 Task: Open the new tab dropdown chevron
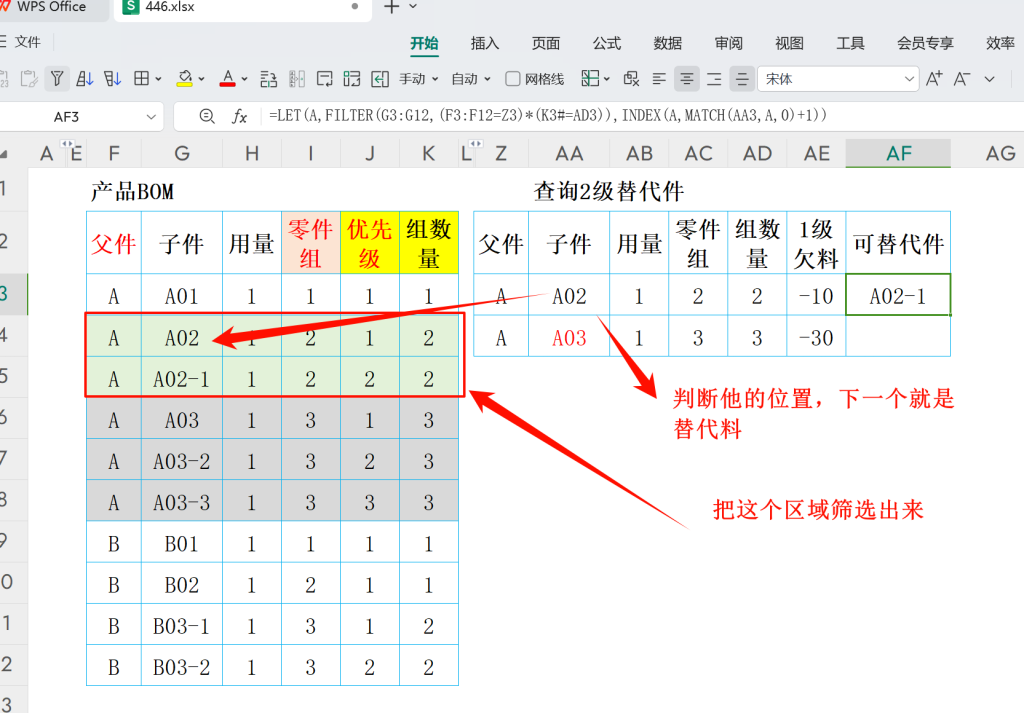point(413,7)
